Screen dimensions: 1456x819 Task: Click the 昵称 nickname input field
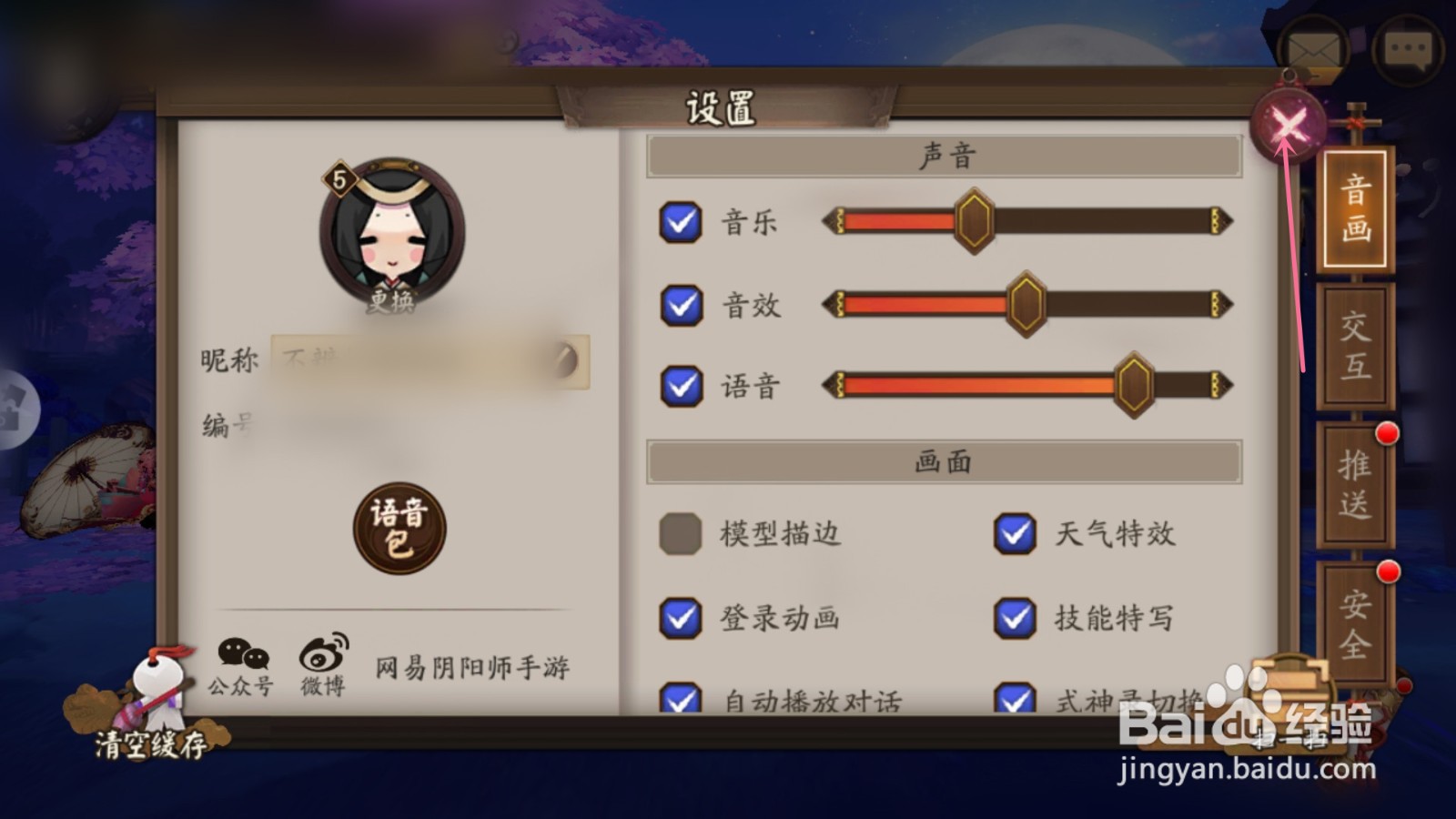pos(430,361)
